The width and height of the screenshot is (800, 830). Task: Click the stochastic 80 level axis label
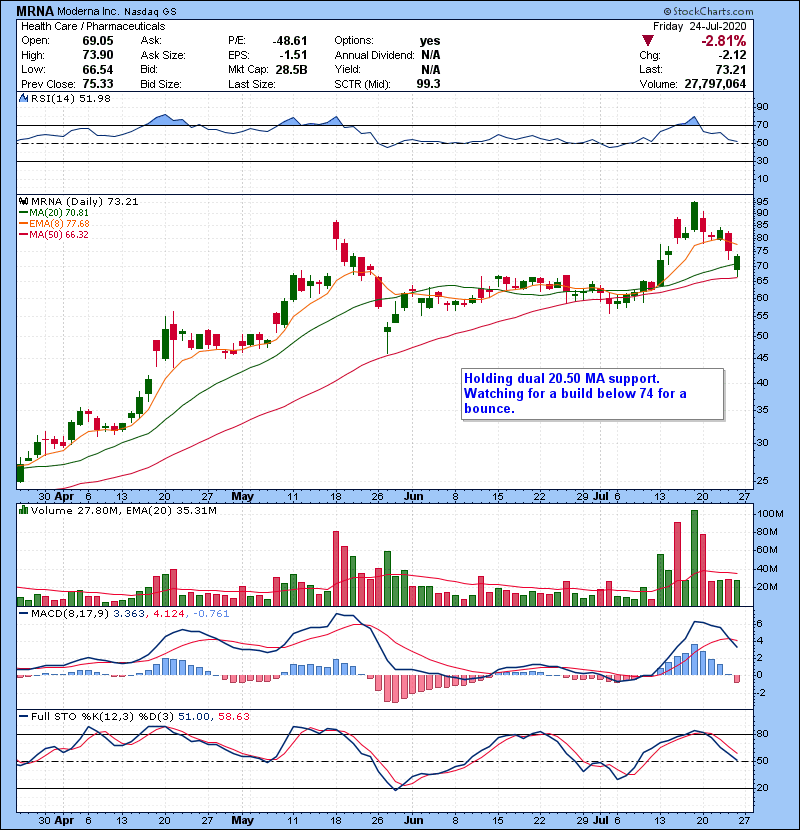pos(763,734)
